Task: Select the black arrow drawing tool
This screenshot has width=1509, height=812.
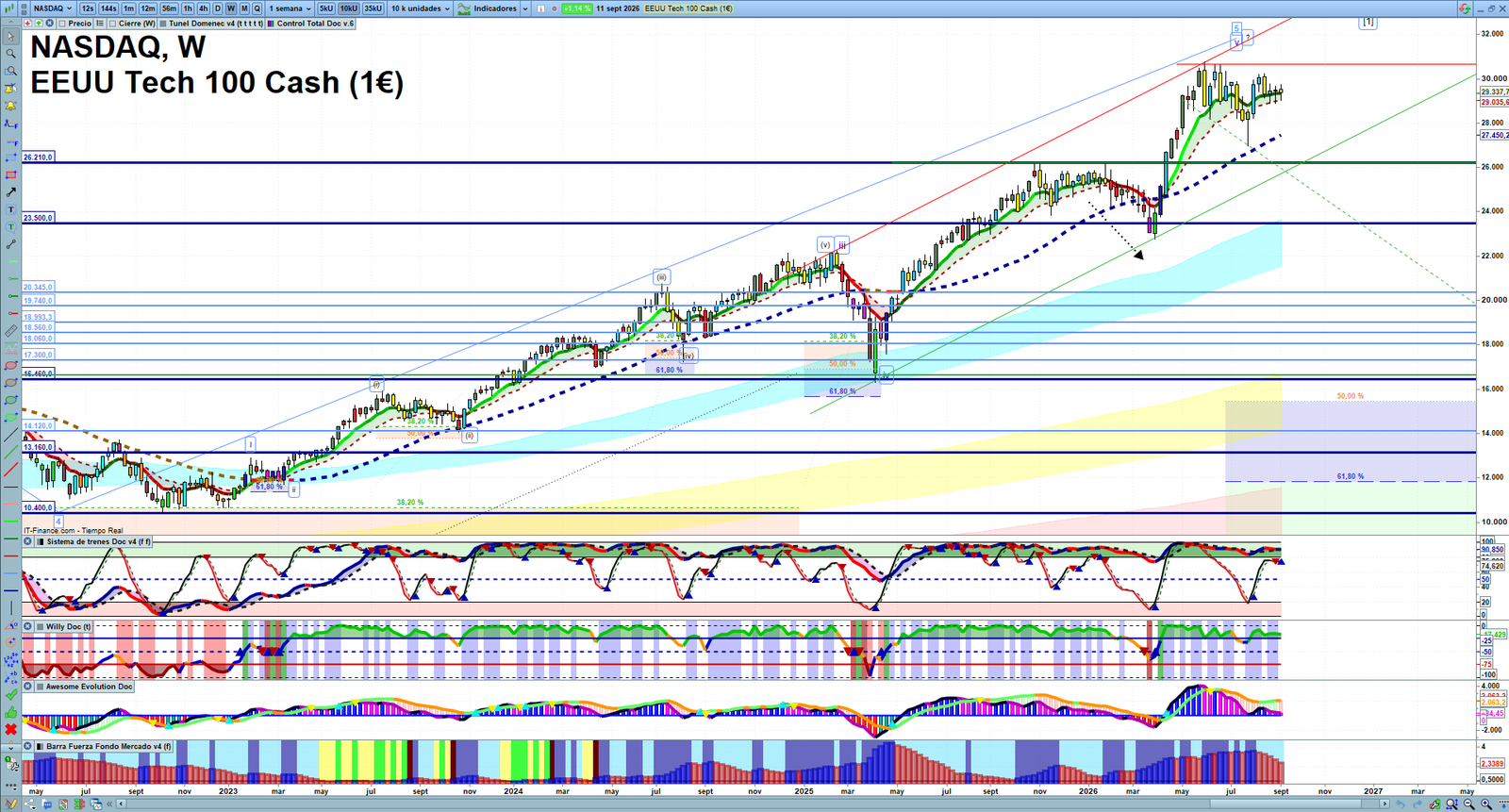Action: (10, 191)
